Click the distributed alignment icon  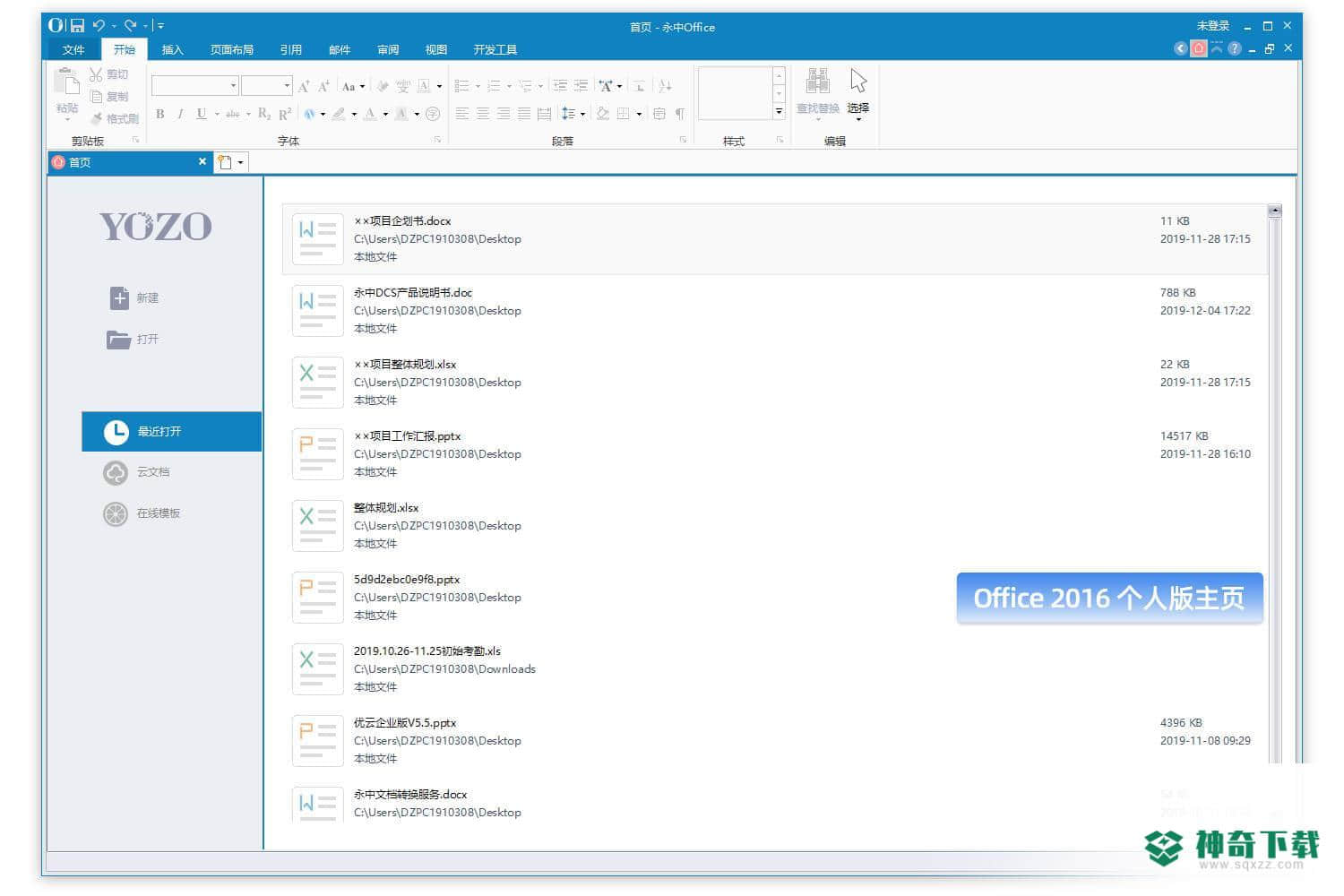[x=544, y=114]
